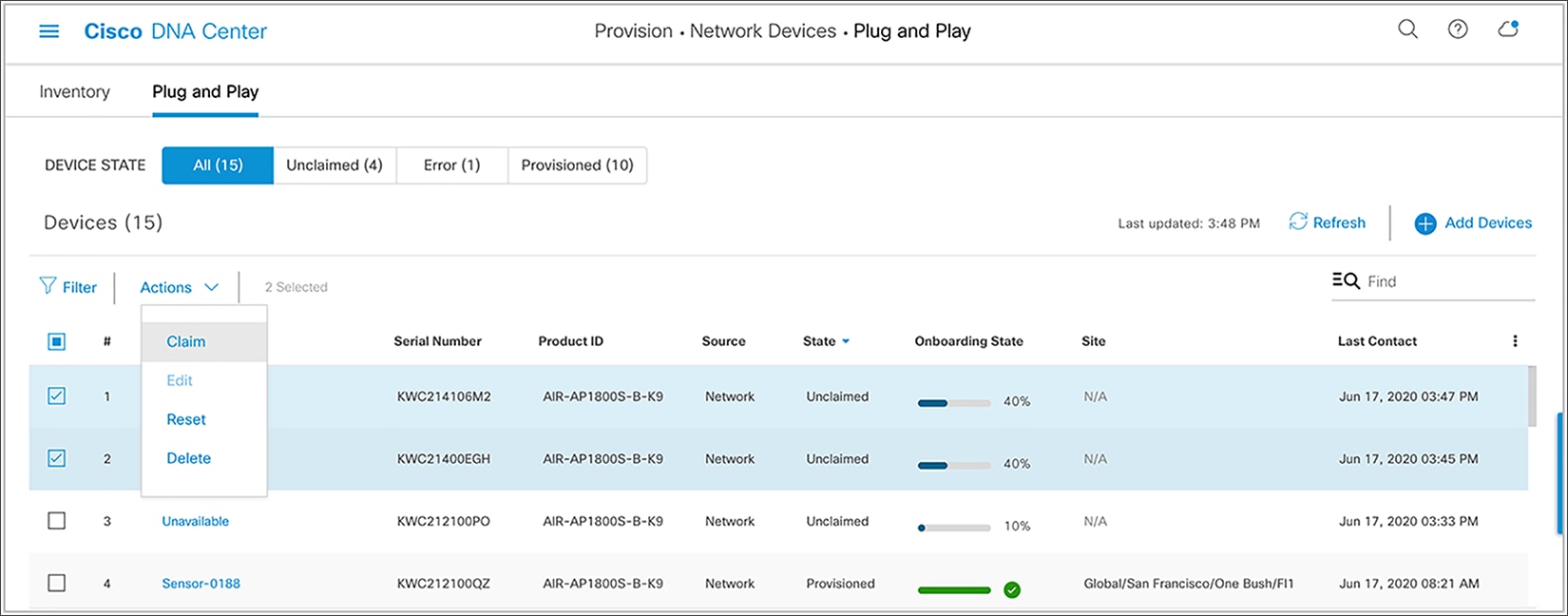Image resolution: width=1568 pixels, height=616 pixels.
Task: Click serial number KWC214106M2
Action: [x=444, y=396]
